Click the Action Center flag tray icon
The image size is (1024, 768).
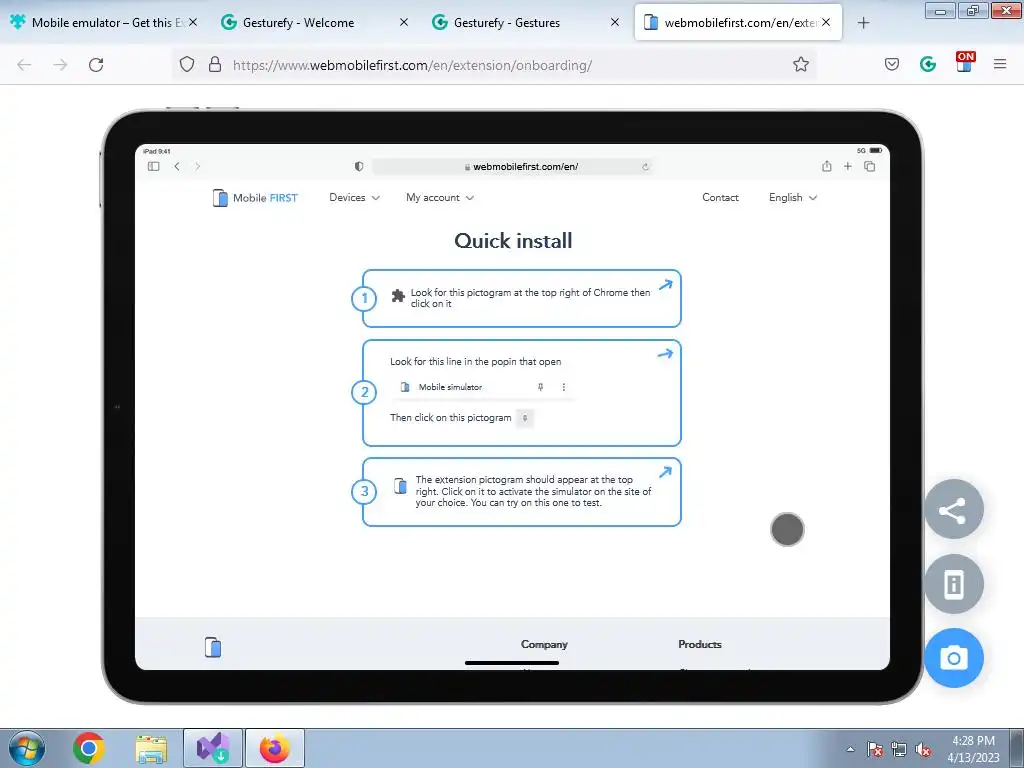click(875, 750)
